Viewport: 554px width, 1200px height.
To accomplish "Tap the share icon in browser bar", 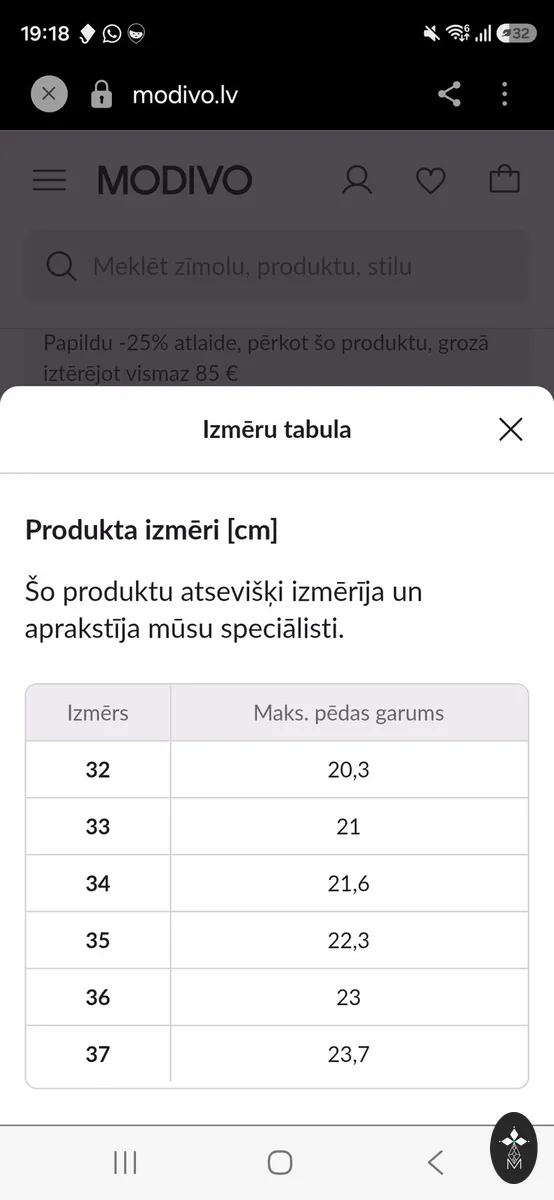I will click(x=450, y=95).
